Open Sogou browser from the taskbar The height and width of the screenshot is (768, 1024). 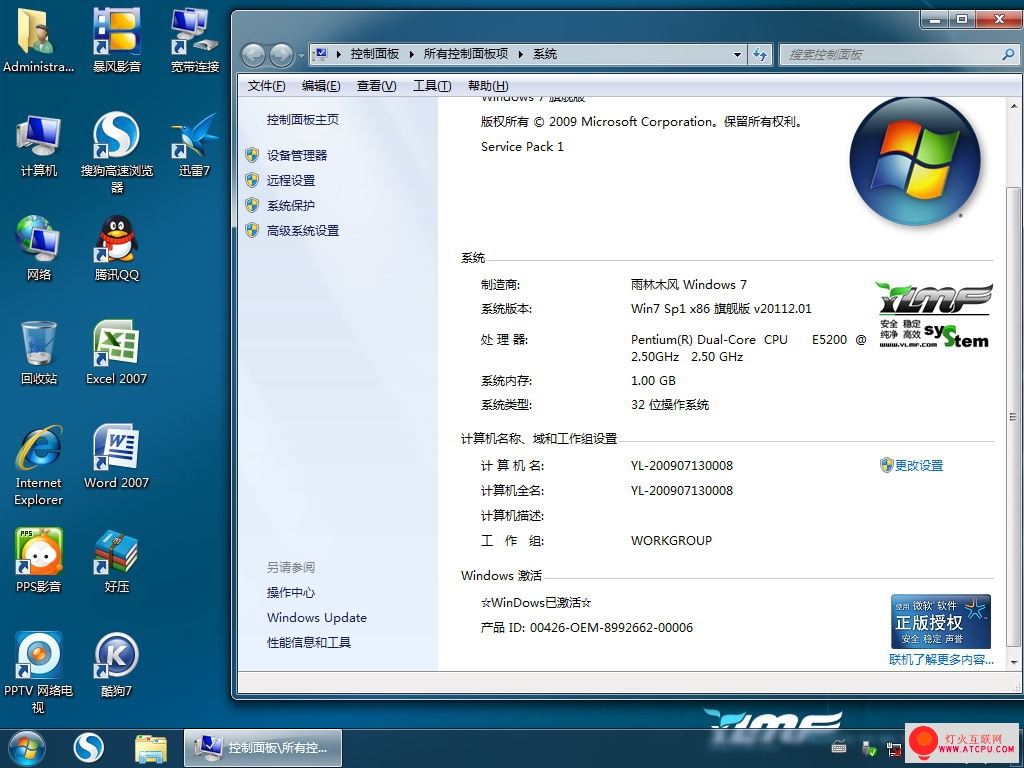point(88,748)
